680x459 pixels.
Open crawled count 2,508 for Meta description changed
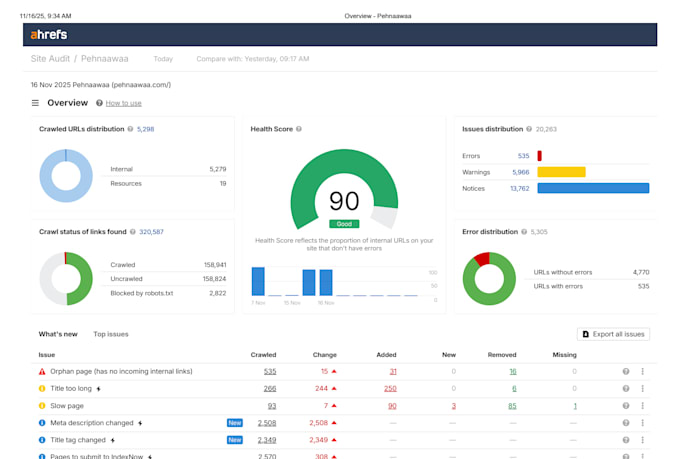click(x=267, y=423)
